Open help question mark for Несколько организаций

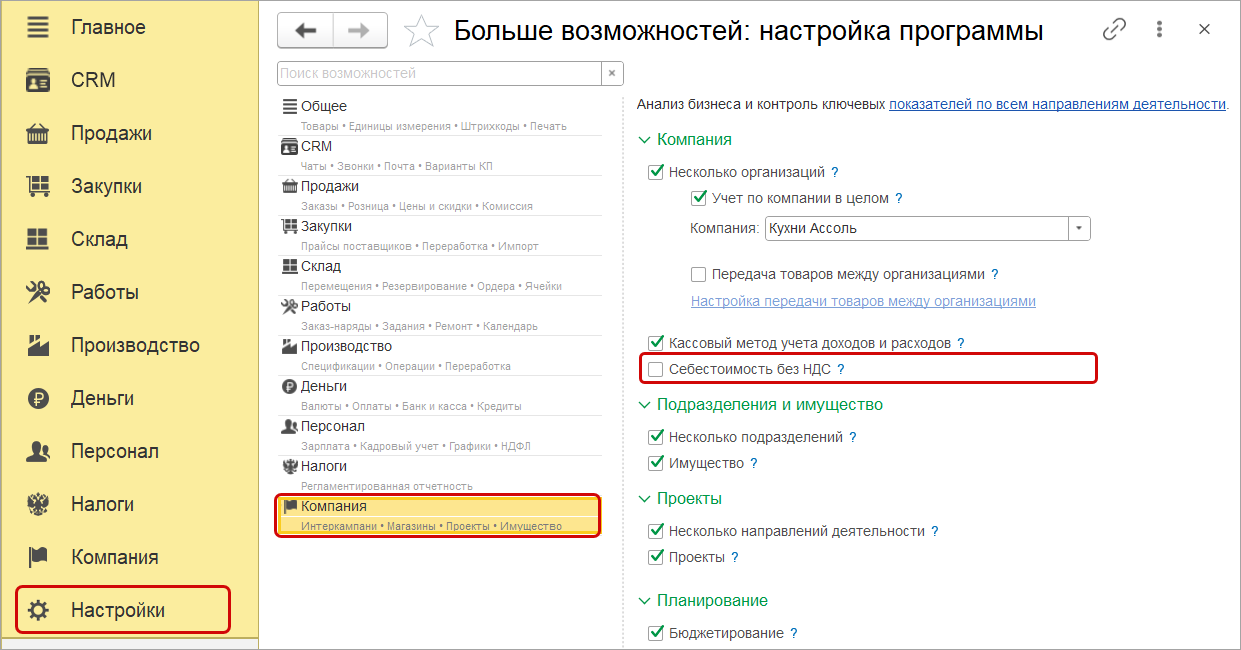(835, 172)
